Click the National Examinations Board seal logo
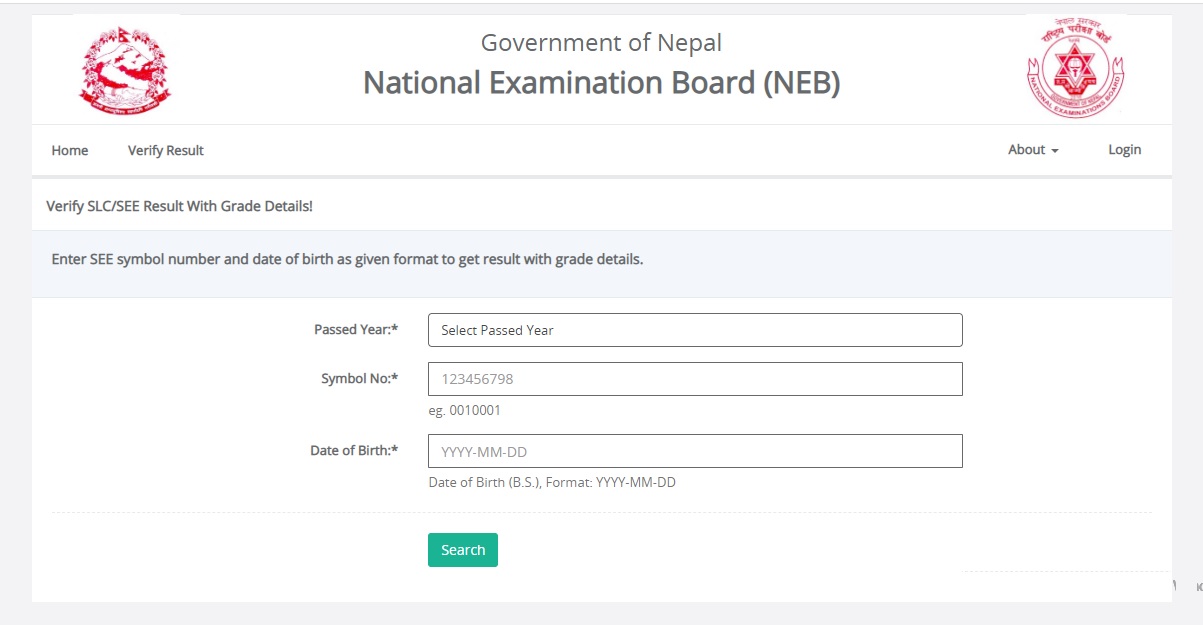Screen dimensions: 1203x625 point(1076,69)
